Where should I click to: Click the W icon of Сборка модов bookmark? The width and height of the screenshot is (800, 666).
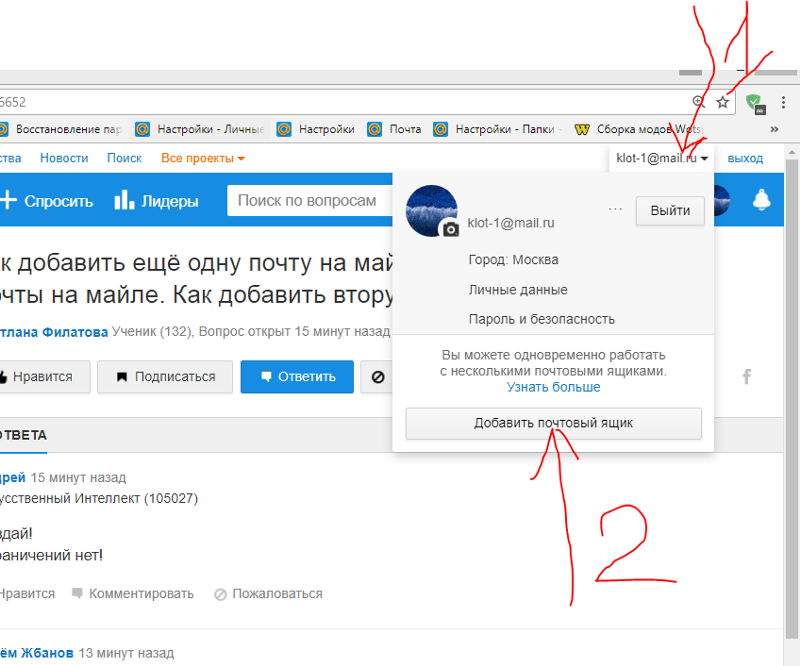coord(582,129)
